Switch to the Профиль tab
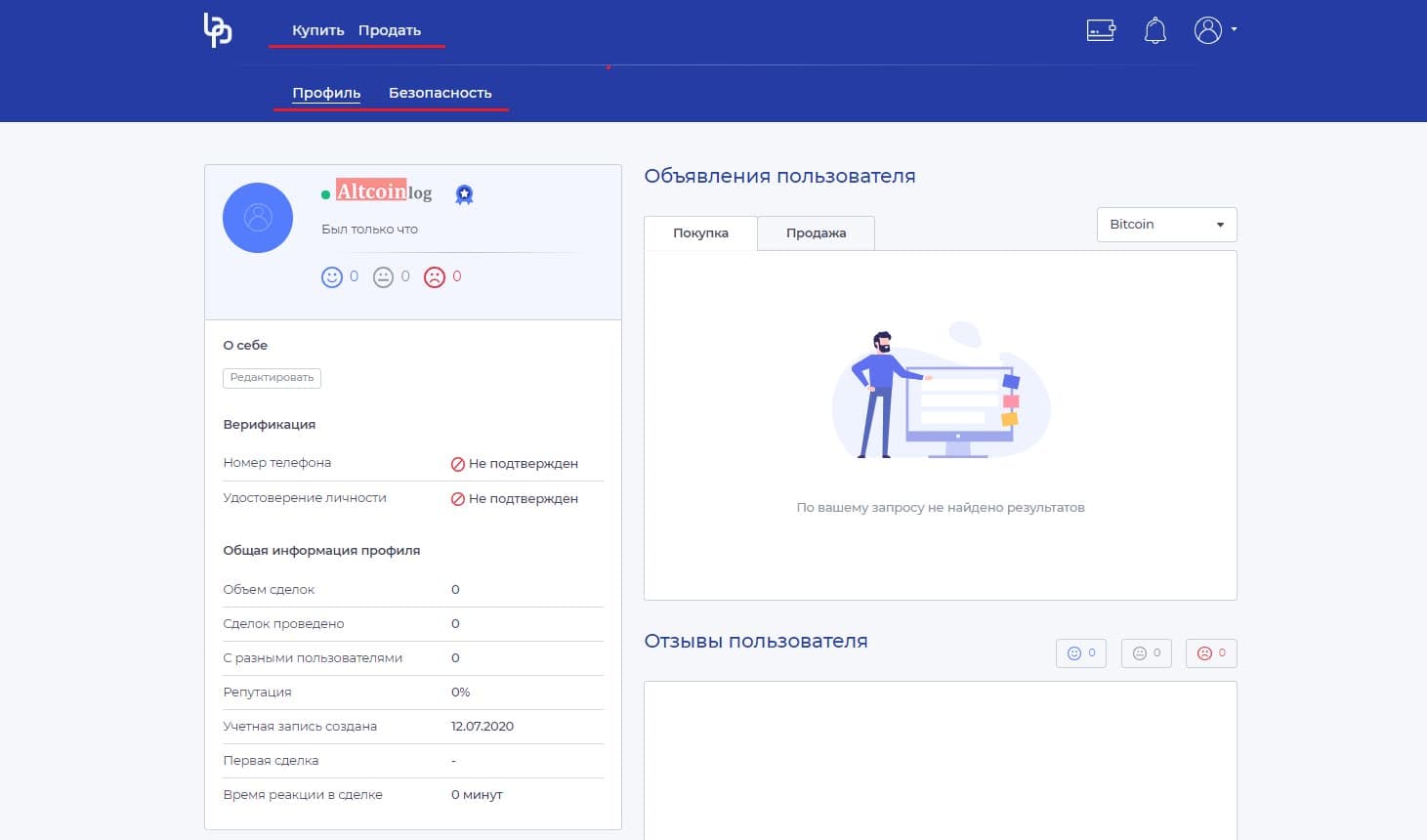 pos(326,93)
